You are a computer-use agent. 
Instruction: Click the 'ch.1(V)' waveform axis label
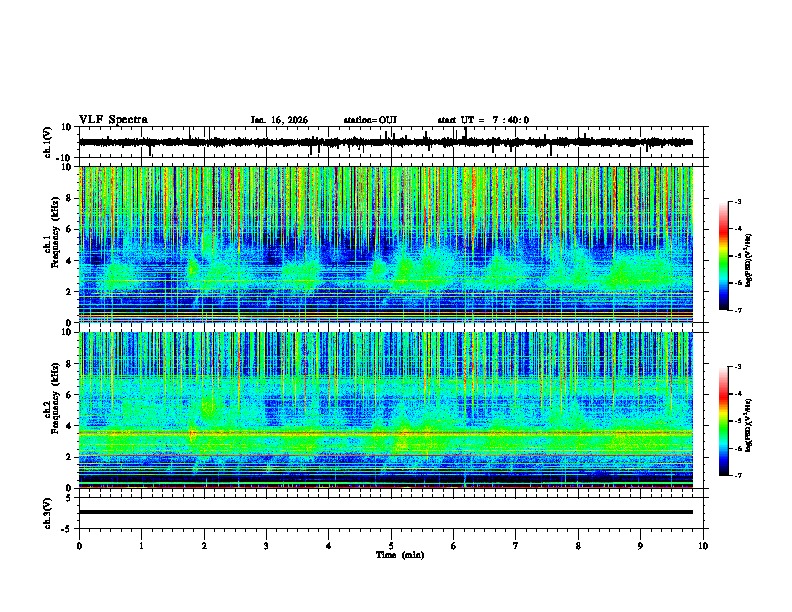tap(48, 142)
